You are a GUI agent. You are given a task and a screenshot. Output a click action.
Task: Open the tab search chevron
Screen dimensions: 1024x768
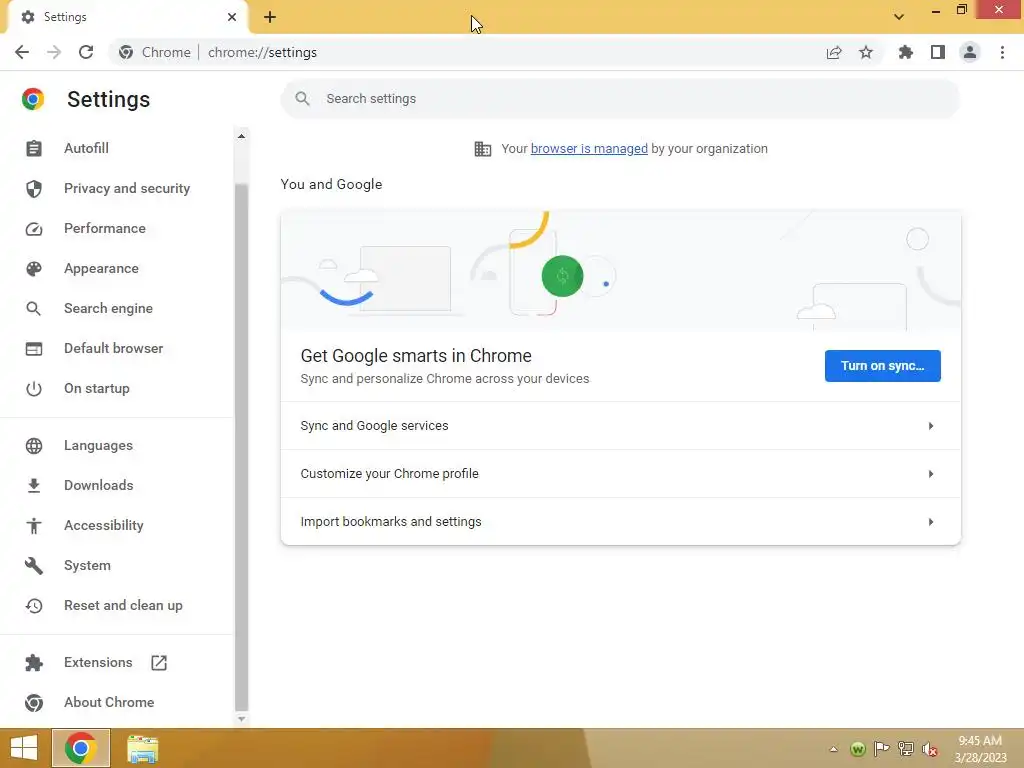click(x=899, y=17)
